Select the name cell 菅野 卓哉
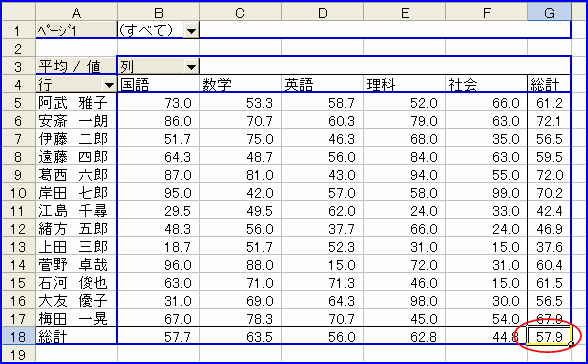The width and height of the screenshot is (588, 364). (76, 265)
